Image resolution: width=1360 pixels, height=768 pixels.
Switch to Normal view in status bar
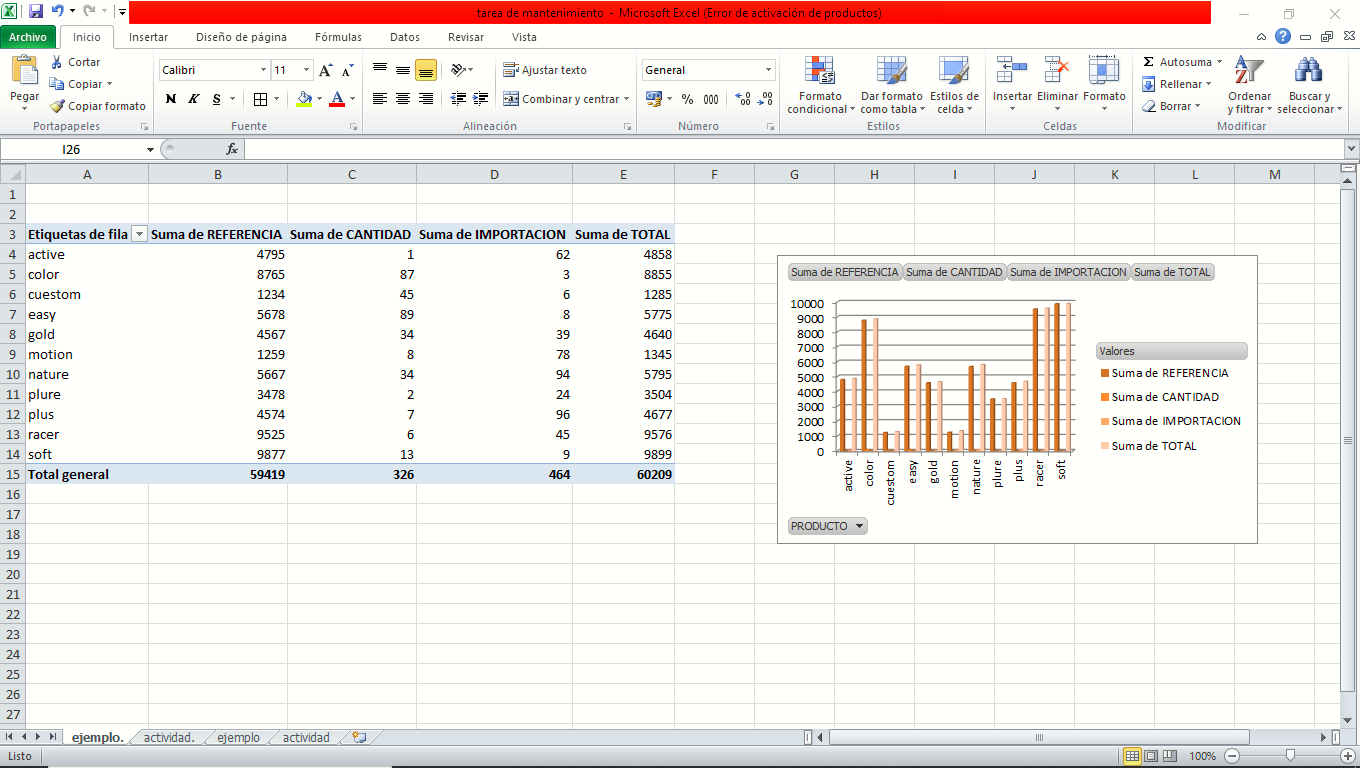tap(1132, 756)
